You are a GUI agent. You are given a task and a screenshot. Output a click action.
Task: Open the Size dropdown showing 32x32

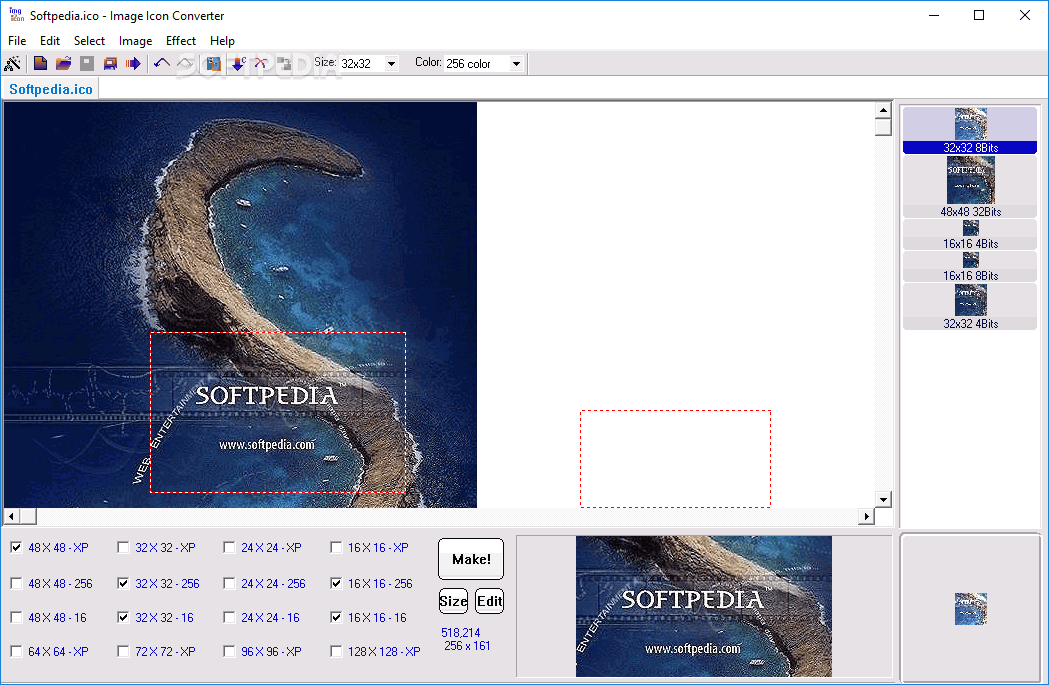[x=391, y=64]
